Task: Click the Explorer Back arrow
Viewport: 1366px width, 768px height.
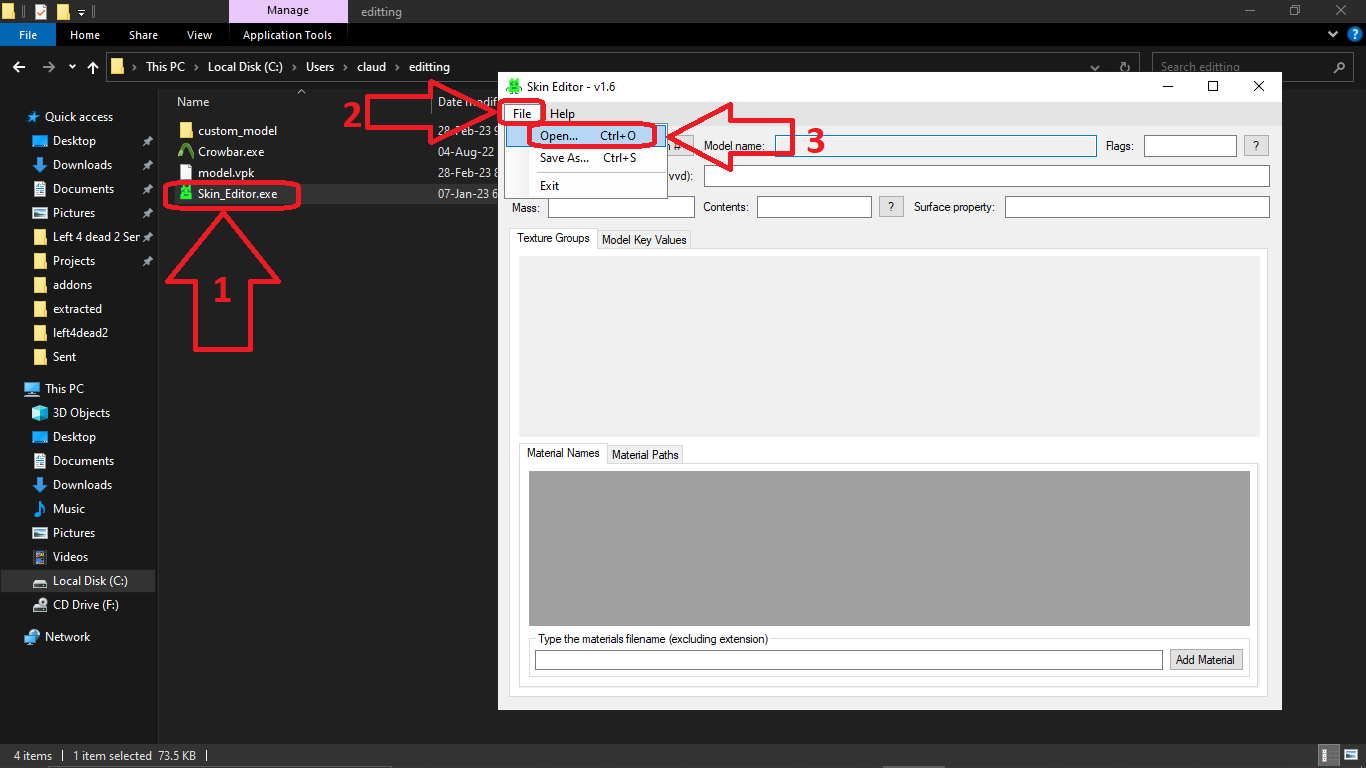Action: [18, 67]
